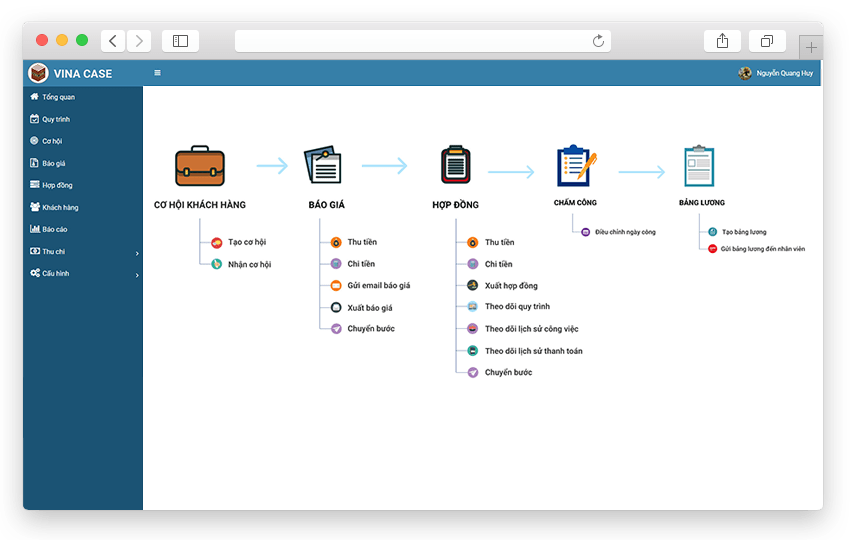858x540 pixels.
Task: Open Gửi email báo giá link
Action: [378, 286]
